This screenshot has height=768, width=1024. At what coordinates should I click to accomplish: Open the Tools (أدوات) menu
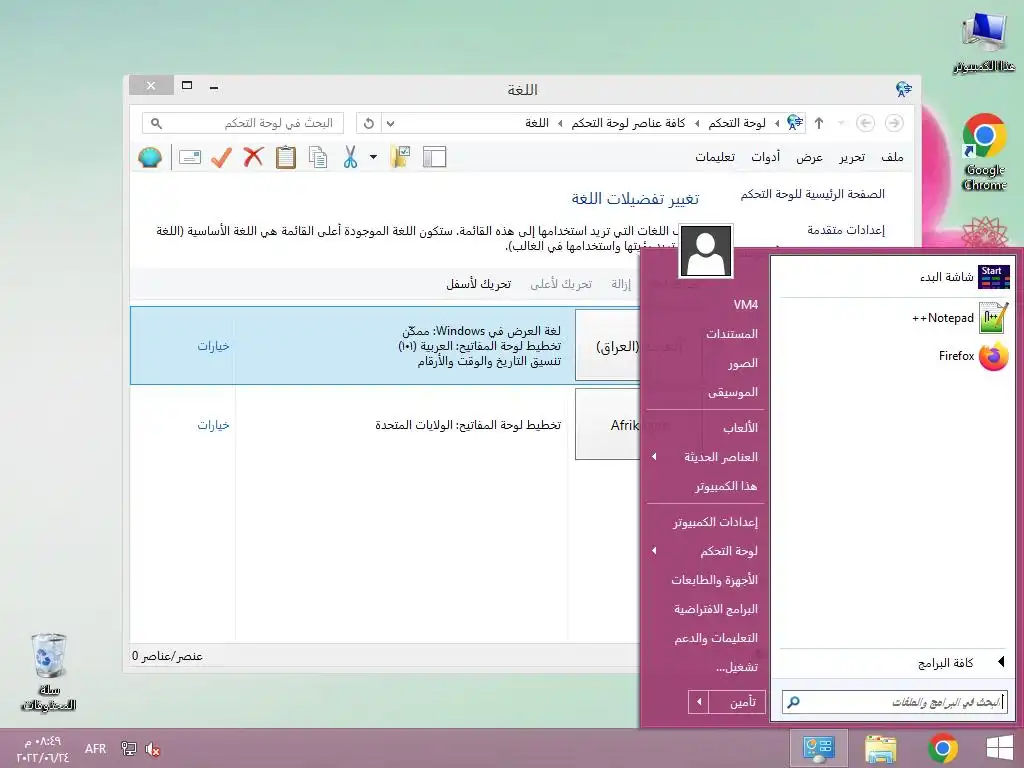pyautogui.click(x=765, y=157)
